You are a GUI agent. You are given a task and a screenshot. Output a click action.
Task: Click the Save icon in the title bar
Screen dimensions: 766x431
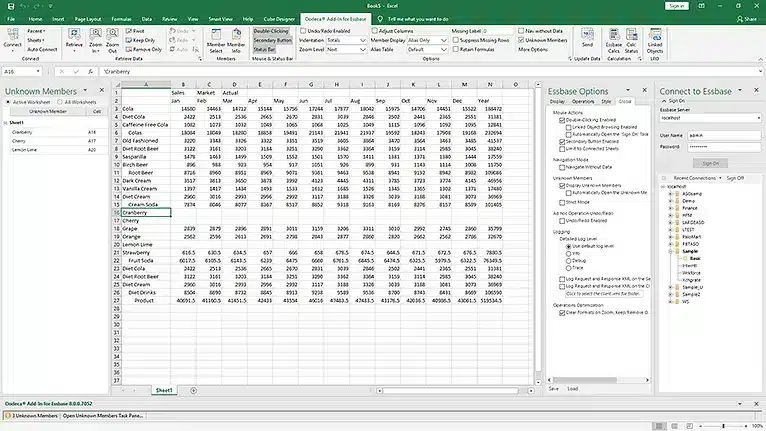click(11, 6)
